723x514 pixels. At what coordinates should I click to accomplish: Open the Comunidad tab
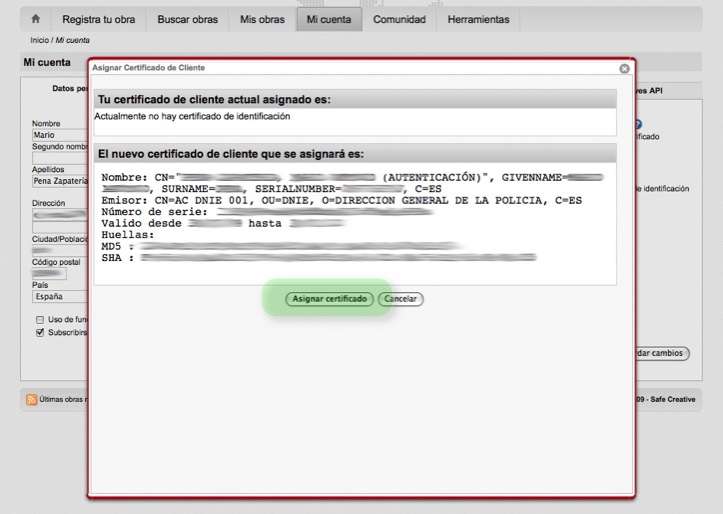pyautogui.click(x=399, y=19)
